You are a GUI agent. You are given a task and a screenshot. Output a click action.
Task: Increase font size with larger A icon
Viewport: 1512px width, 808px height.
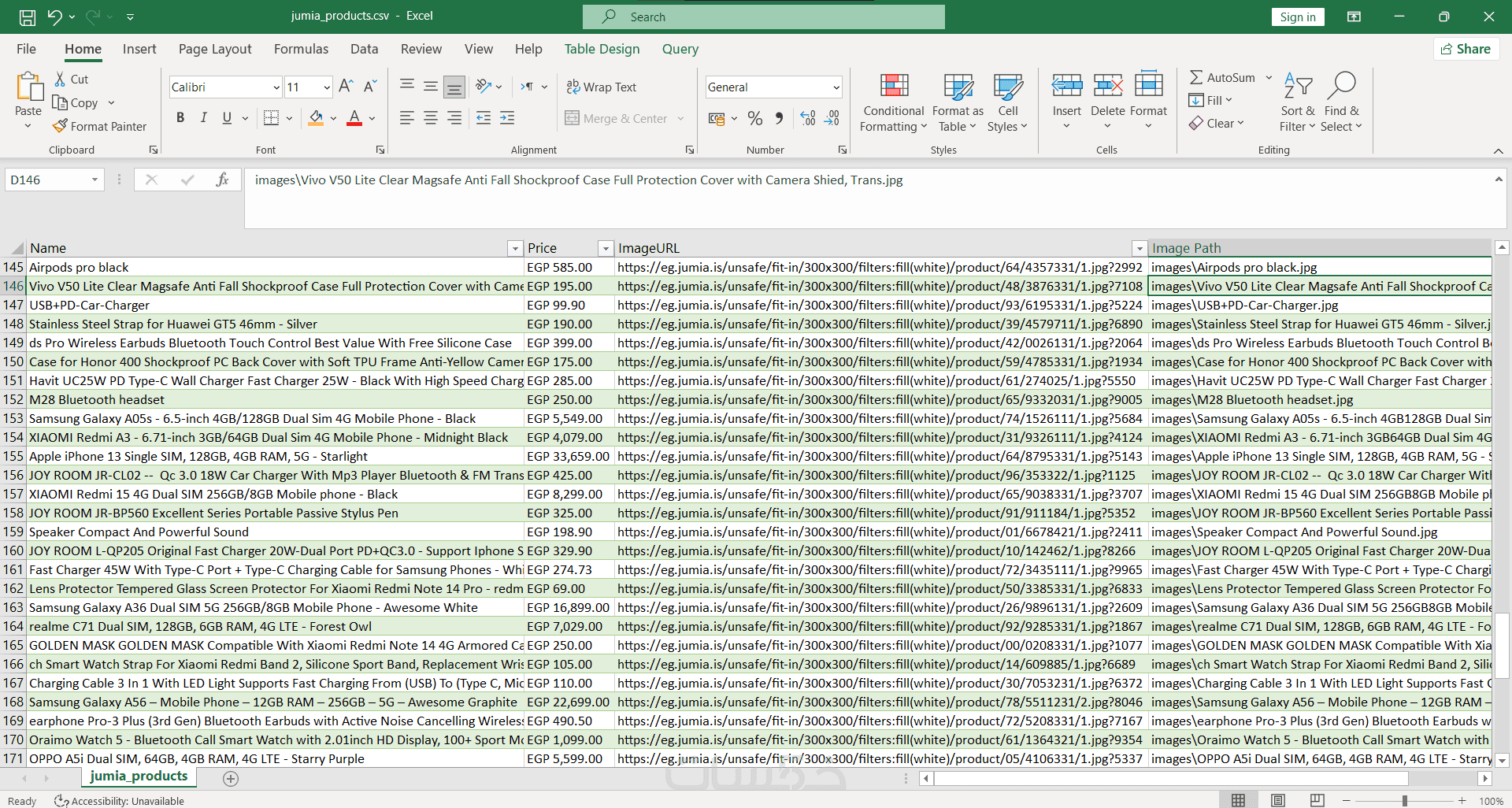(346, 87)
